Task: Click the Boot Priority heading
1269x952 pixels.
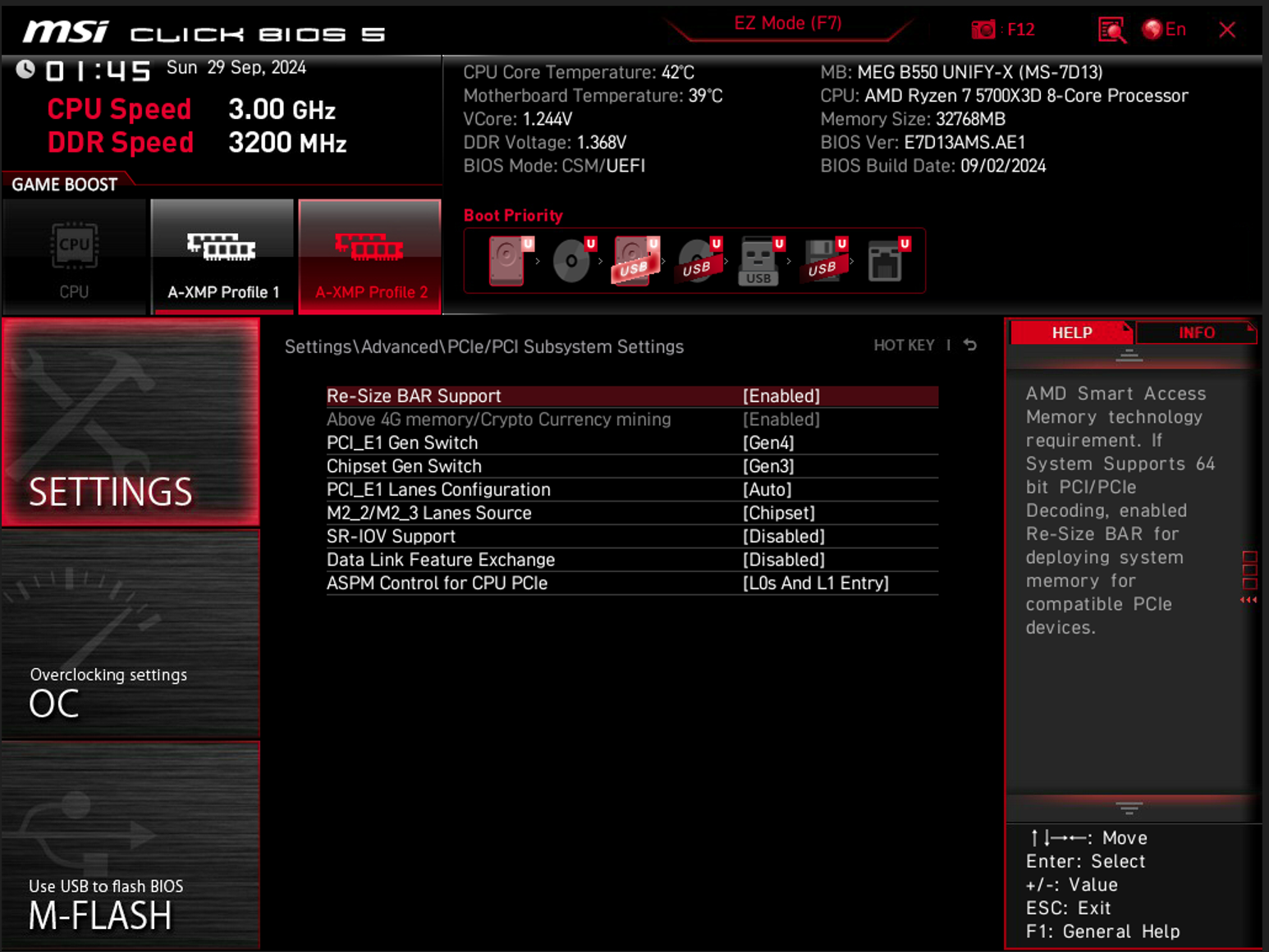Action: pos(513,216)
